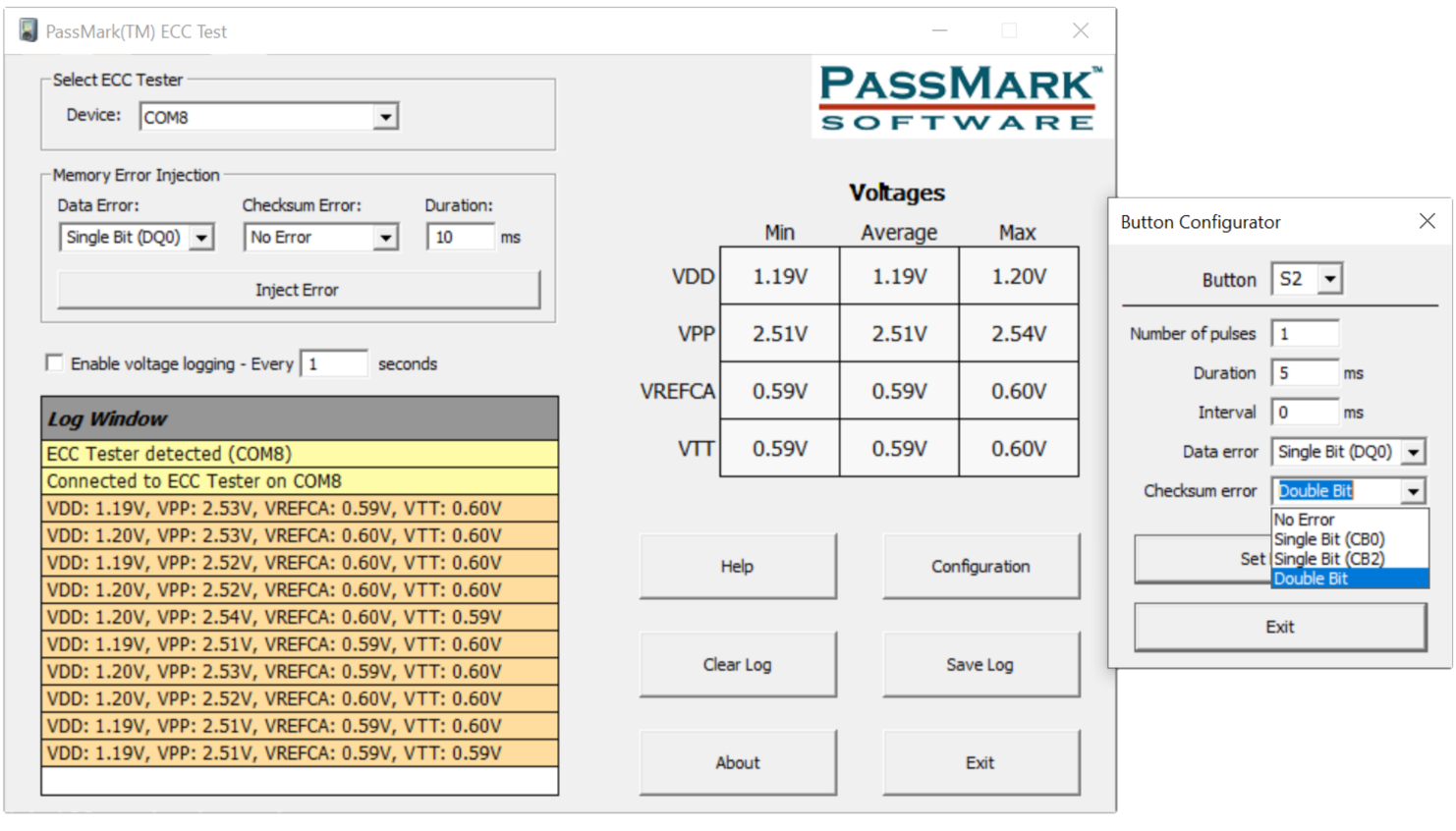Click the VDD Min cell 1.19V

click(780, 276)
